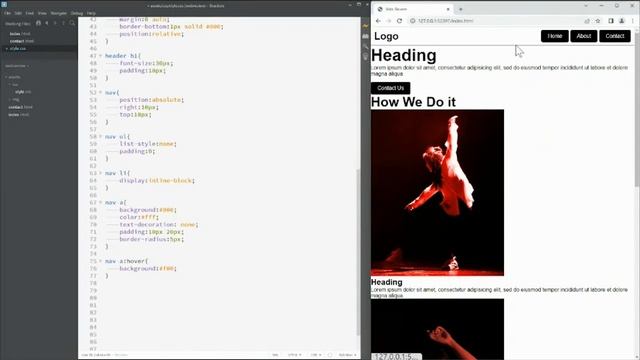Viewport: 640px width, 360px height.
Task: Open language mode dropdown in status bar
Action: pos(316,355)
